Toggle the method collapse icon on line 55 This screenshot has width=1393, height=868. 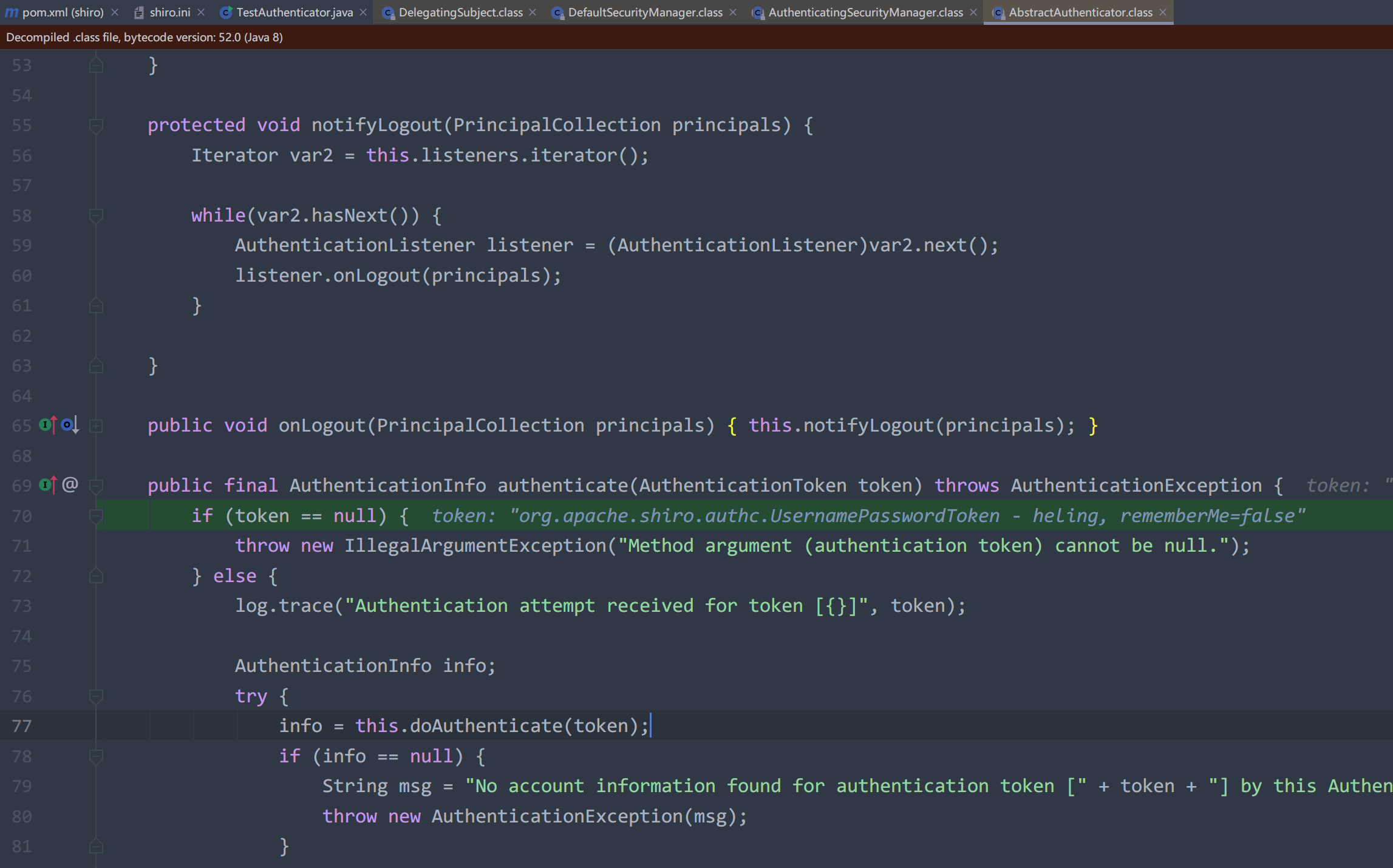tap(96, 125)
